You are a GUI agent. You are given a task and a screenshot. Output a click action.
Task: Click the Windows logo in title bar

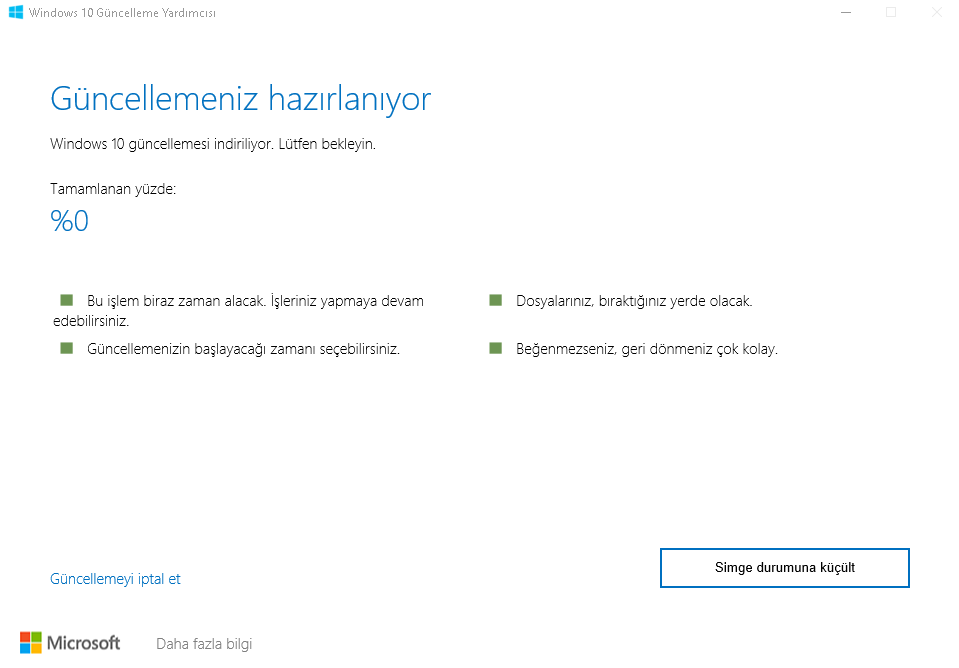[x=16, y=12]
